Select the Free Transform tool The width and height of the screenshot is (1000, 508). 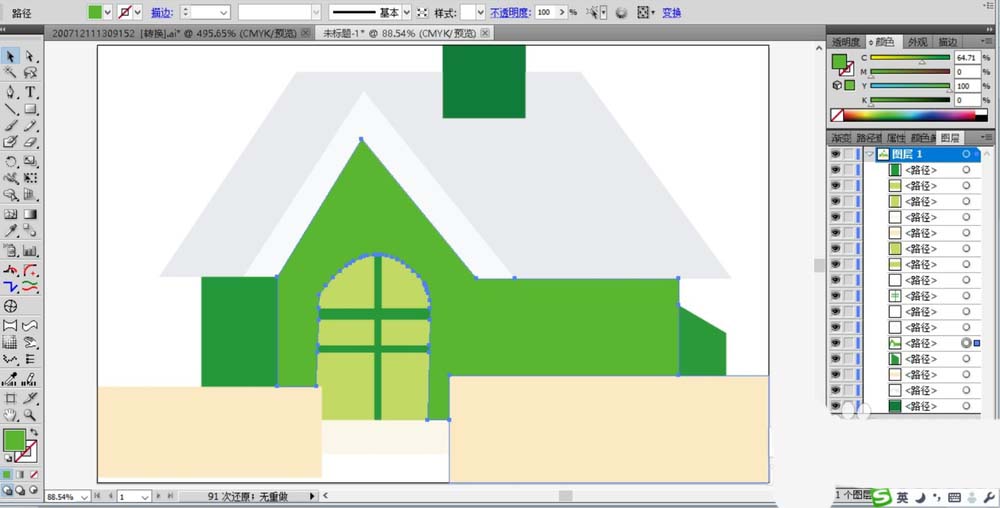tap(30, 178)
